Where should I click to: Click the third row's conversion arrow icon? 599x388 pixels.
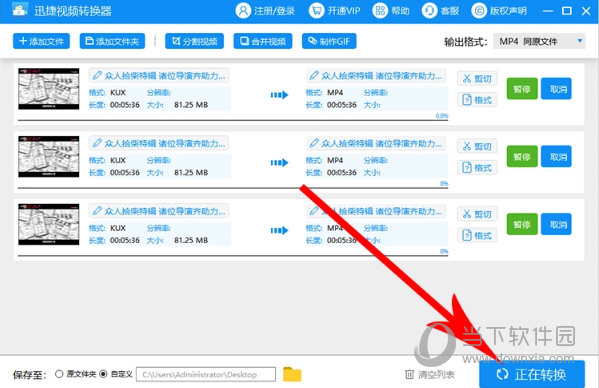point(279,230)
